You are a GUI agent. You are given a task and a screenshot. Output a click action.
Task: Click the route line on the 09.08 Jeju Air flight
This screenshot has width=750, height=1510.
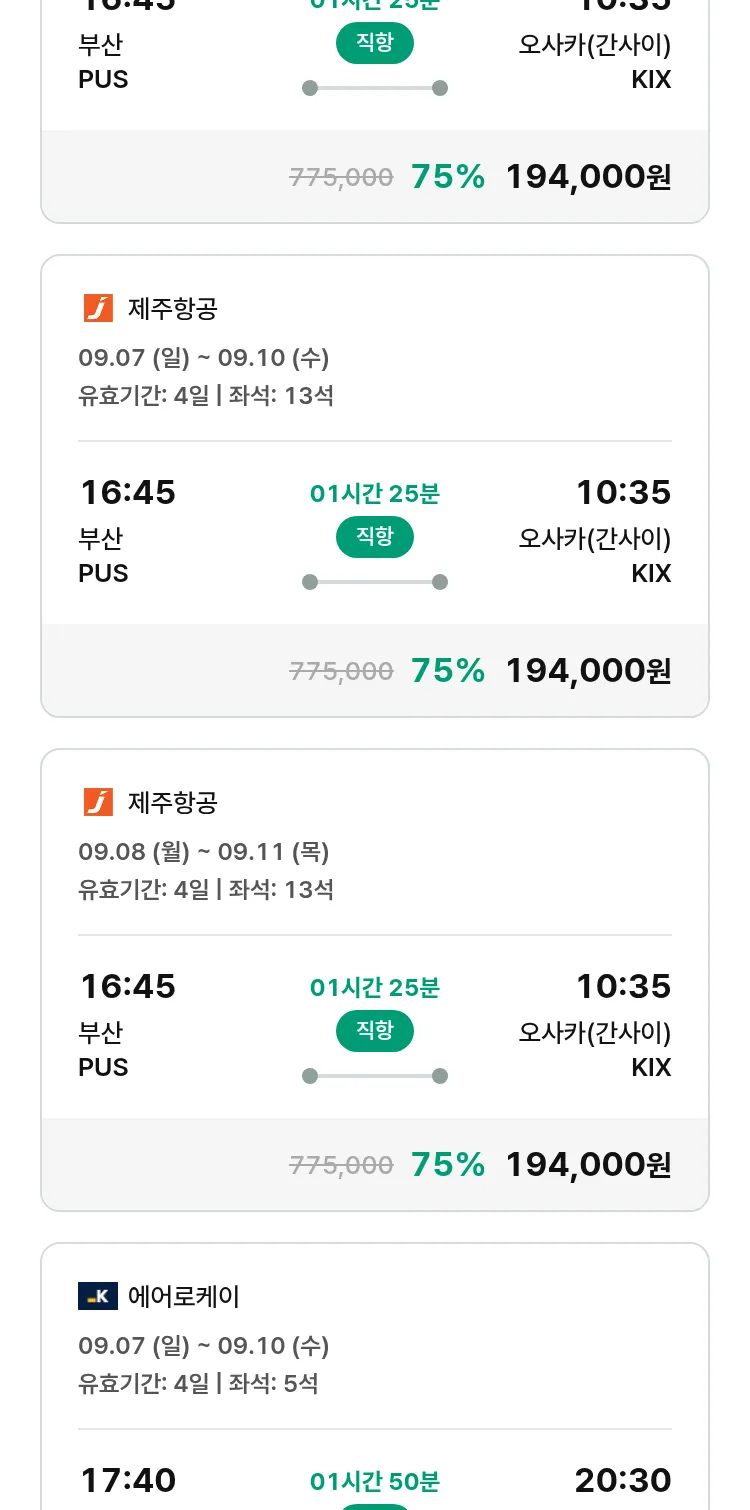[375, 1076]
